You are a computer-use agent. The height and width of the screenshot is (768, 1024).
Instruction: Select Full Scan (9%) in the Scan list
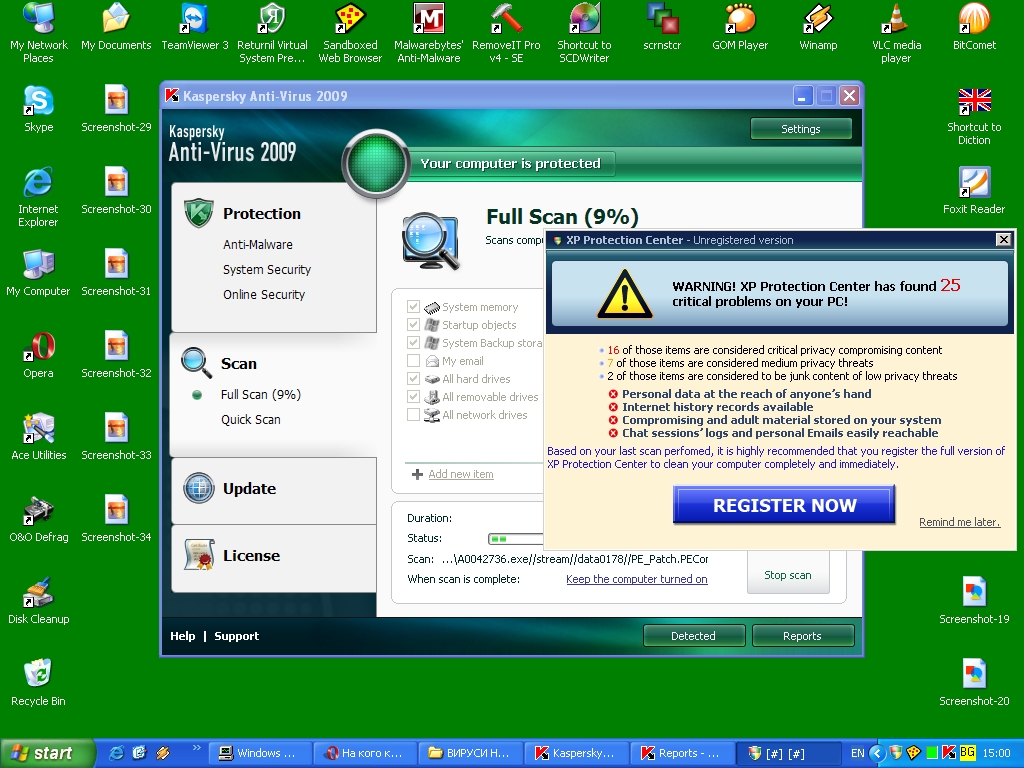click(x=261, y=394)
